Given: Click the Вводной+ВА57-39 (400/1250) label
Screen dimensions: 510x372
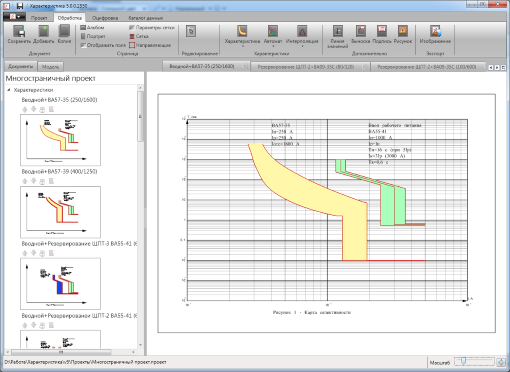Looking at the screenshot, I should (x=59, y=172).
